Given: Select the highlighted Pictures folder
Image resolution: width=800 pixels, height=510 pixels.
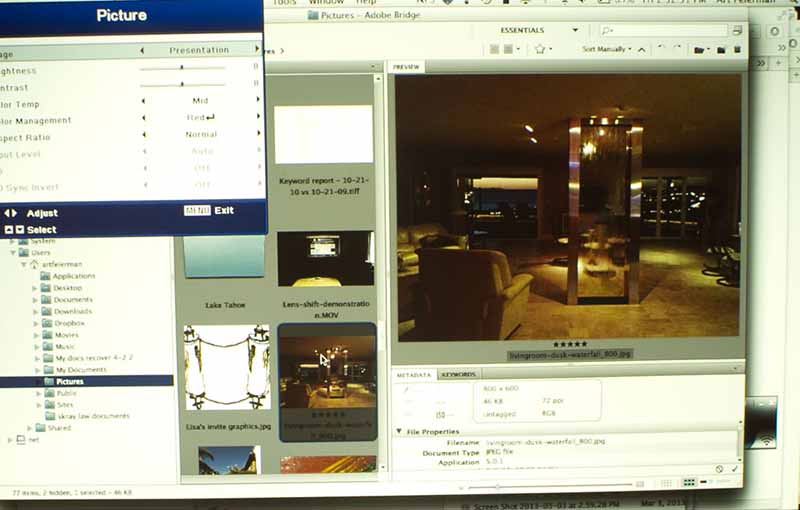Looking at the screenshot, I should tap(87, 381).
